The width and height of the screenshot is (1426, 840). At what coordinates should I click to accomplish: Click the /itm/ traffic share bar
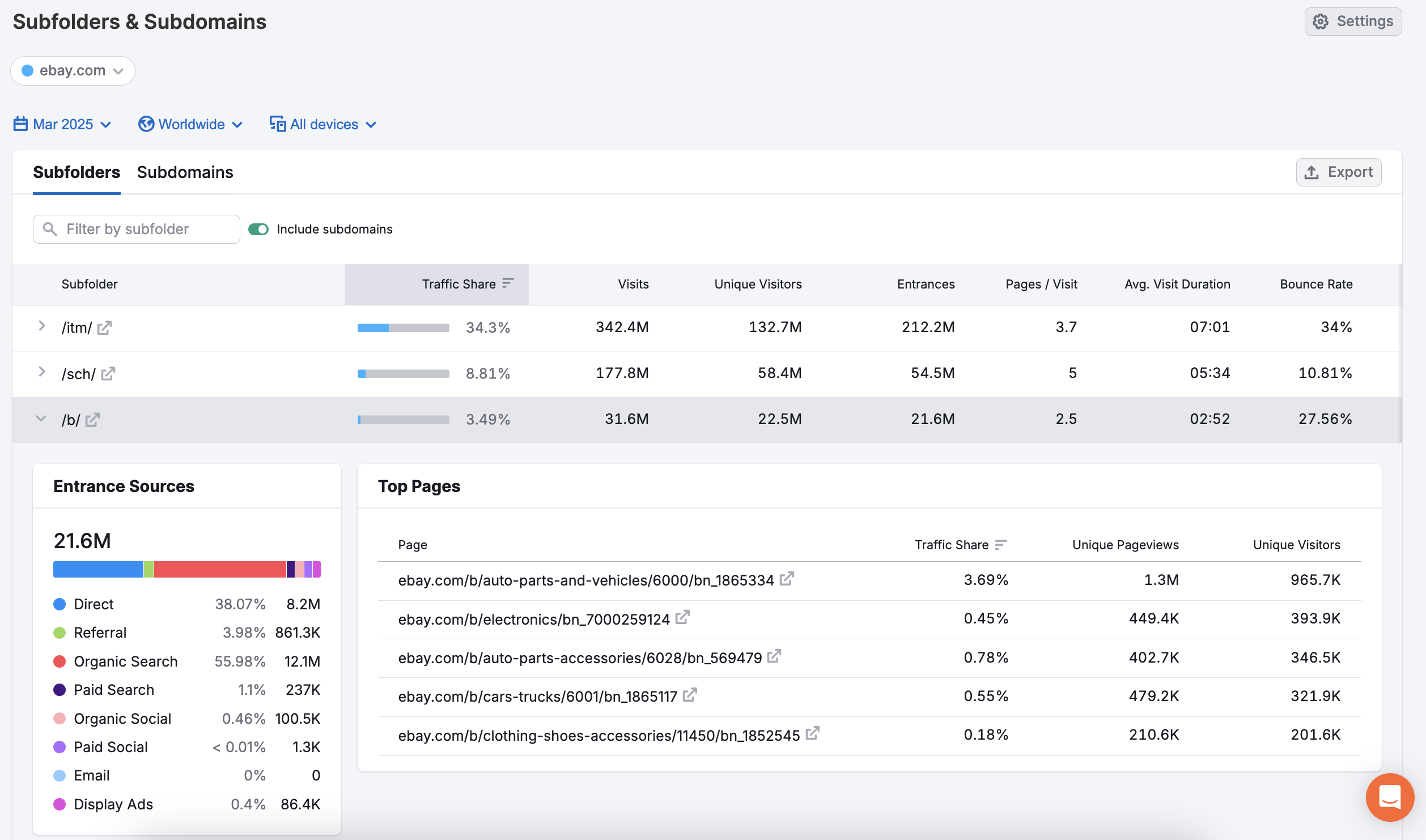coord(404,328)
